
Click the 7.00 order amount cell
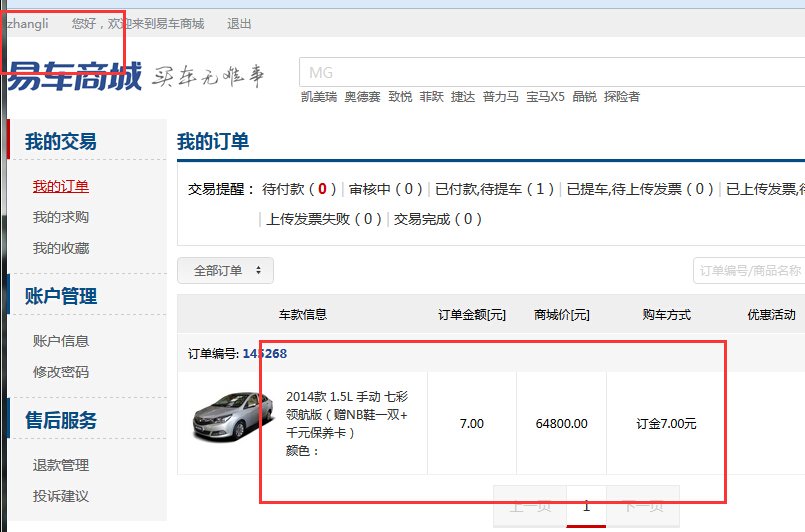coord(471,424)
